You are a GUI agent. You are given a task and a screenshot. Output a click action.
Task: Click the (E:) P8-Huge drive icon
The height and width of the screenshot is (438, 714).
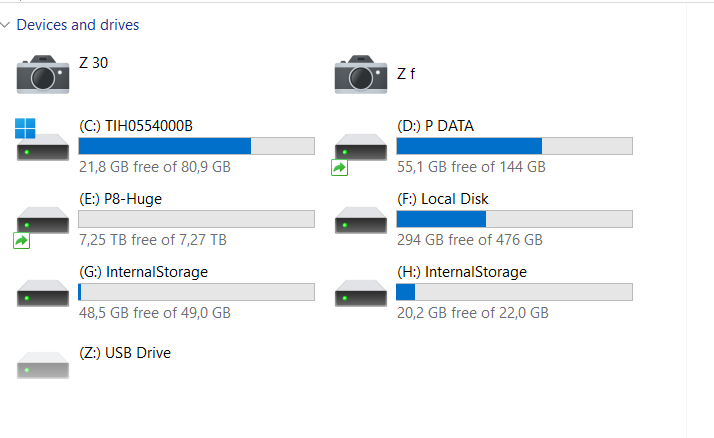(42, 222)
